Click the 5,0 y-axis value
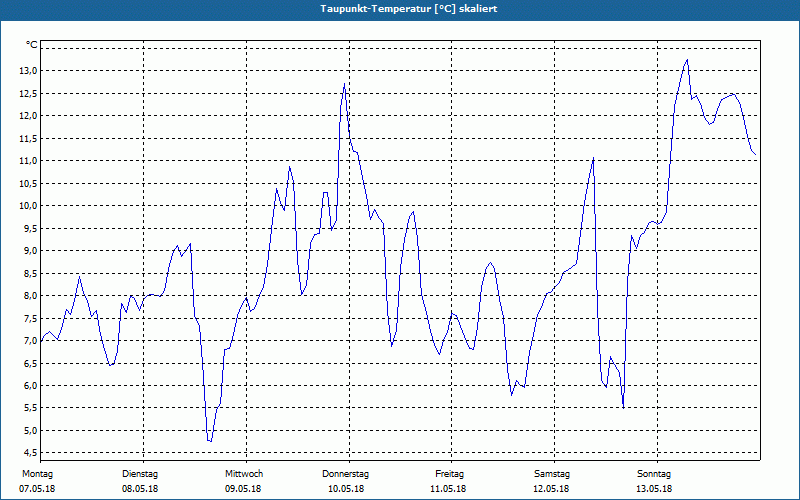The width and height of the screenshot is (800, 500). [30, 431]
